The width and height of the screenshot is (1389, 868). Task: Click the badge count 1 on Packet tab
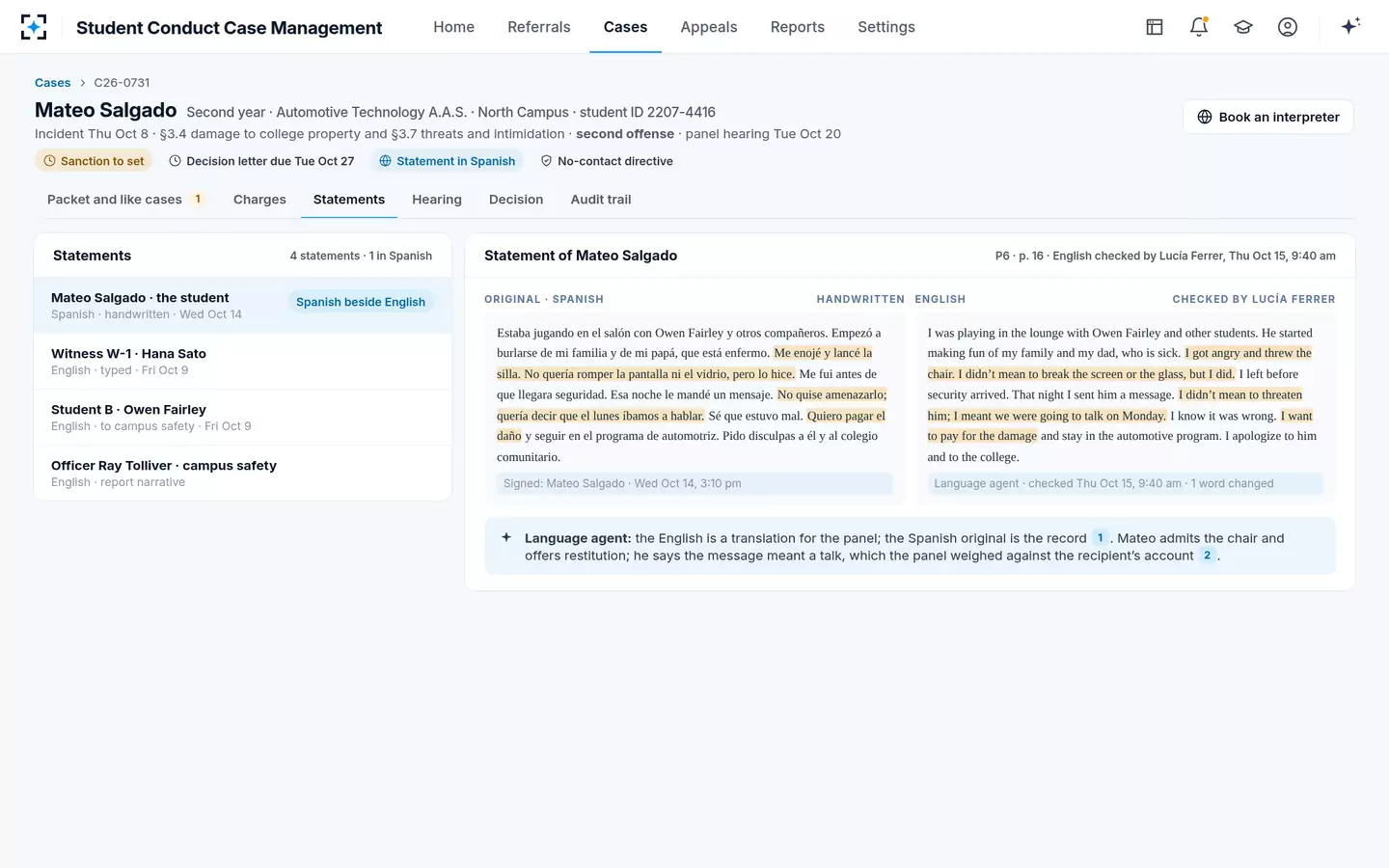point(198,200)
